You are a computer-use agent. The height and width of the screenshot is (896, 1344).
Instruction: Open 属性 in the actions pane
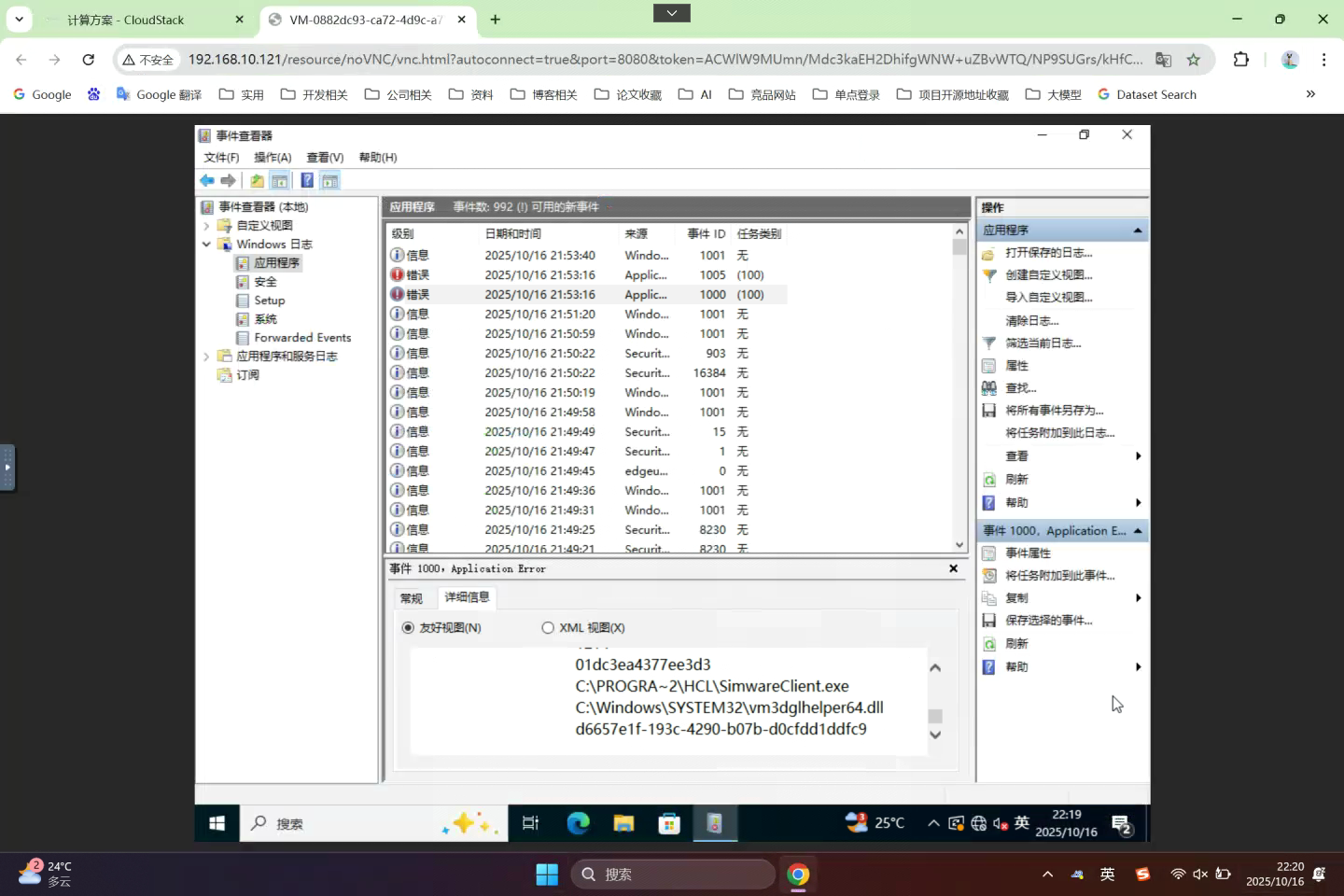1016,366
